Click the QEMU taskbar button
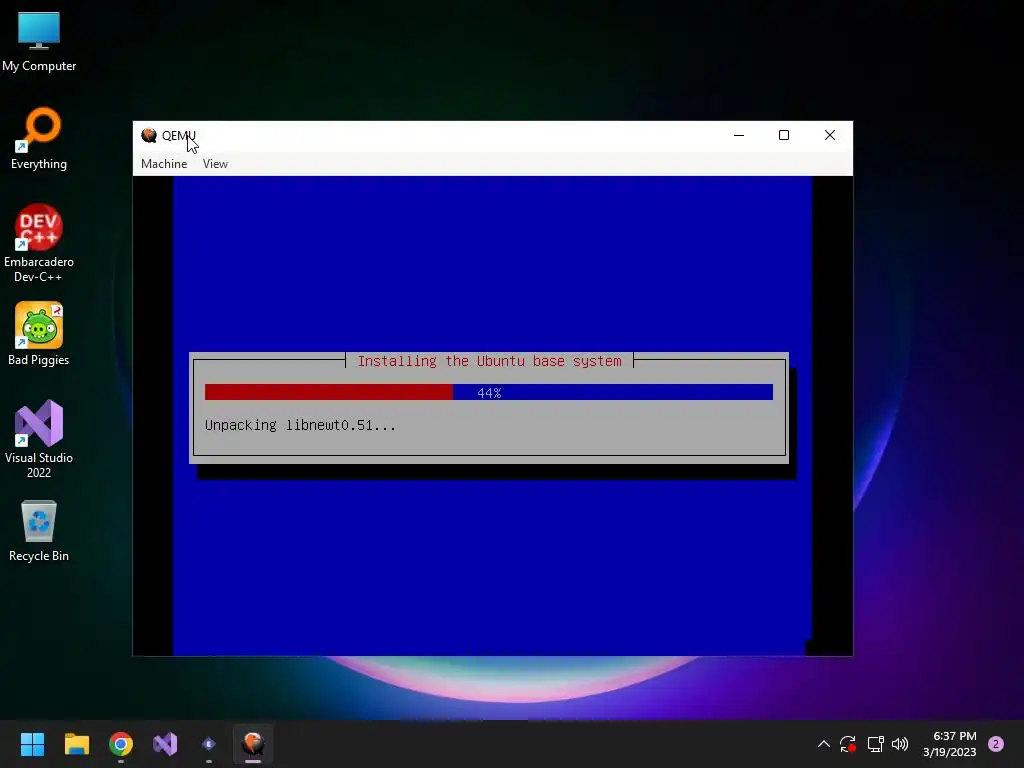Viewport: 1024px width, 768px height. pos(253,744)
